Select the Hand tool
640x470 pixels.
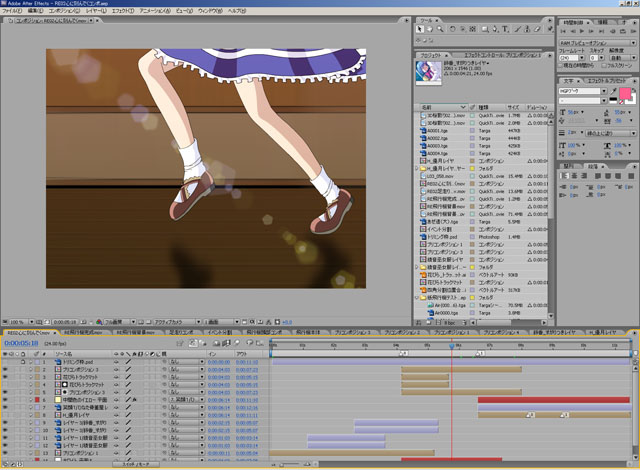click(429, 29)
